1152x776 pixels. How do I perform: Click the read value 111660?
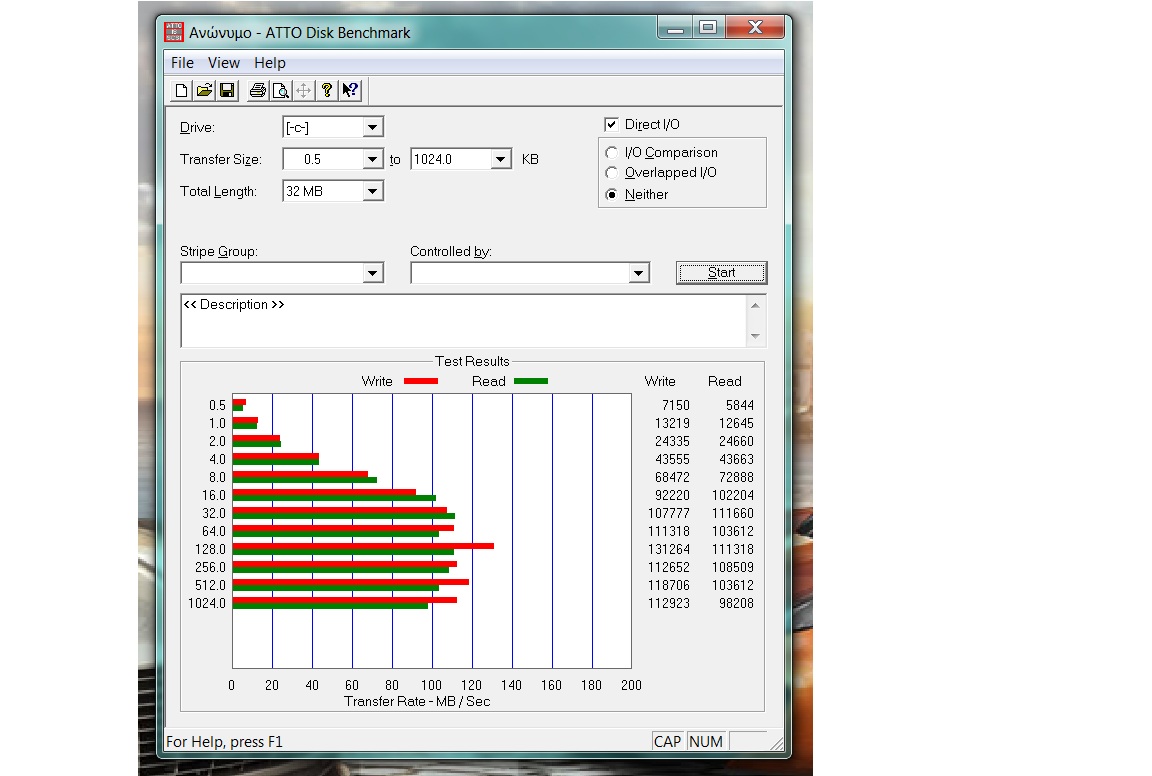coord(733,514)
